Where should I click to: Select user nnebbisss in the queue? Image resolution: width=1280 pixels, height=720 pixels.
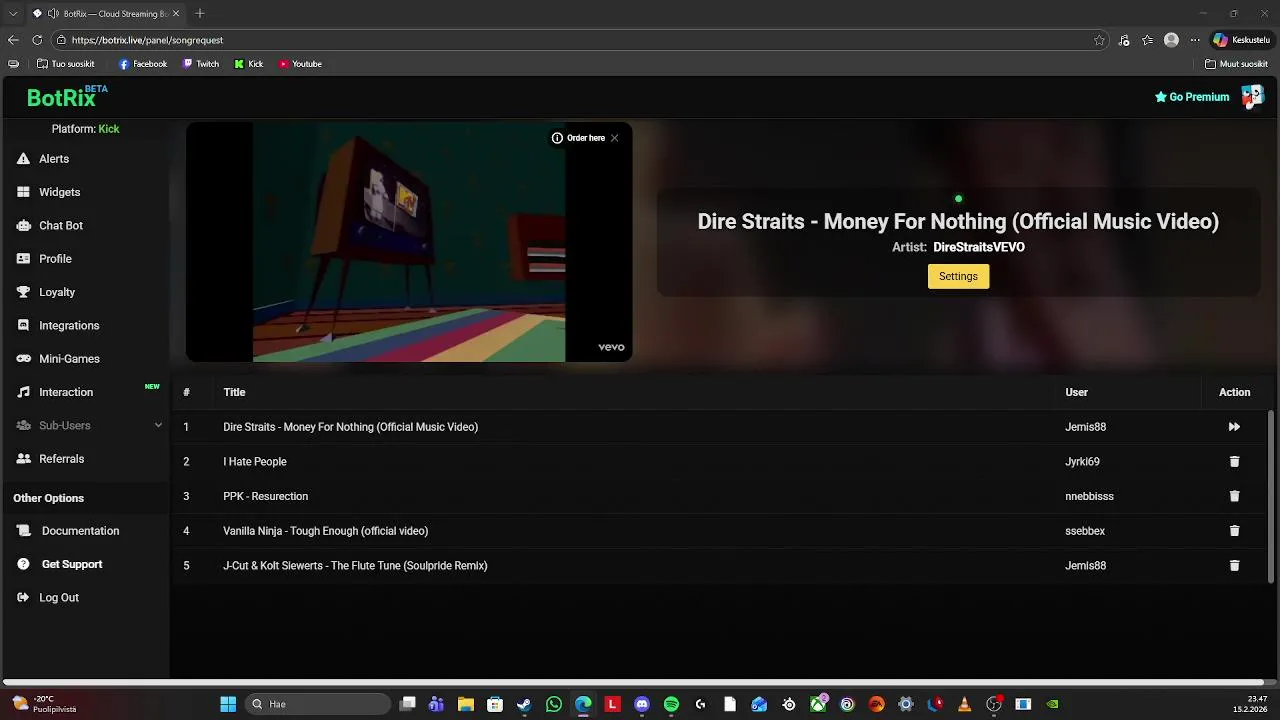(1089, 496)
